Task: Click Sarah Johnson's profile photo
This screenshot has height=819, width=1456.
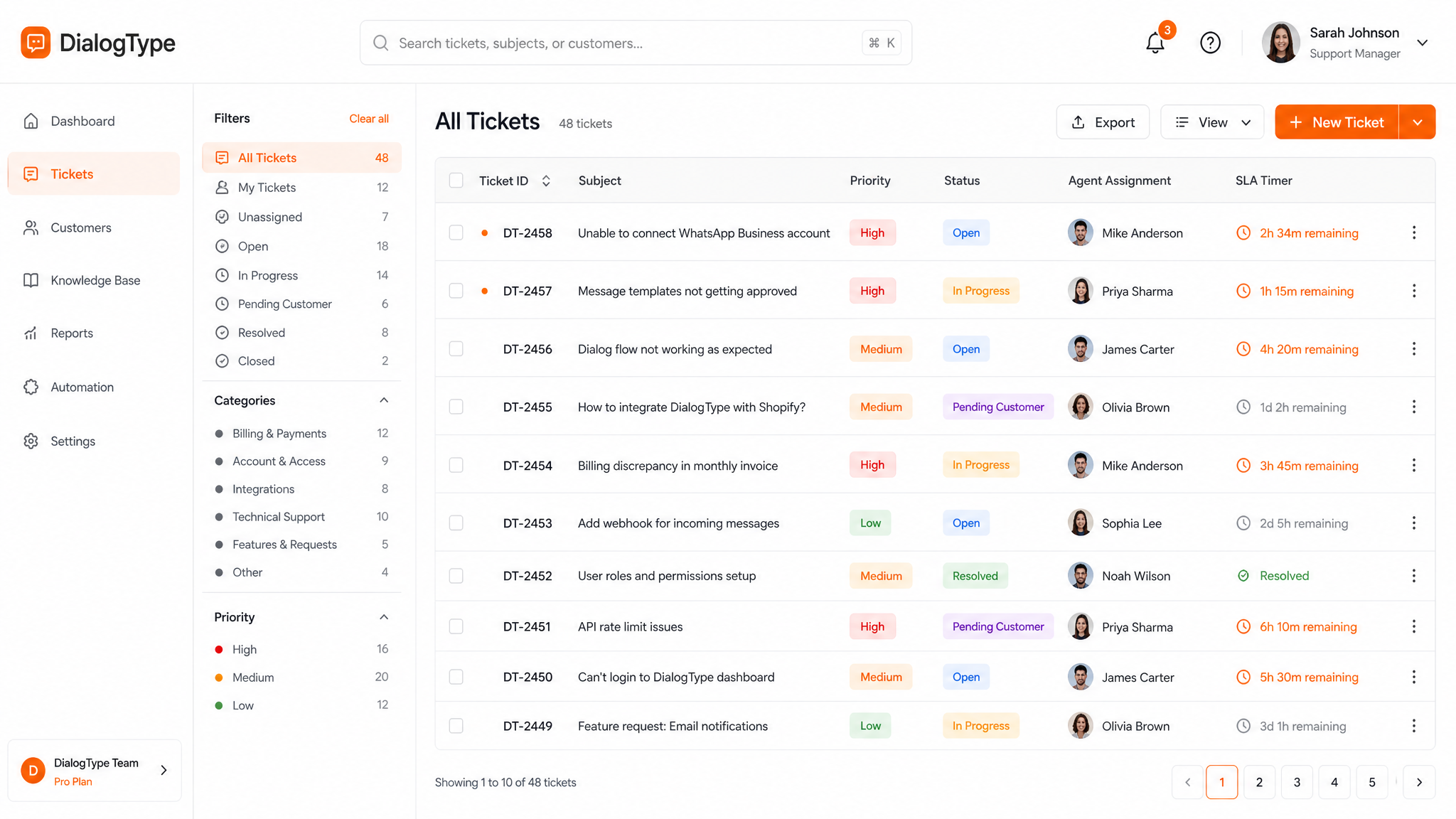Action: [1281, 43]
